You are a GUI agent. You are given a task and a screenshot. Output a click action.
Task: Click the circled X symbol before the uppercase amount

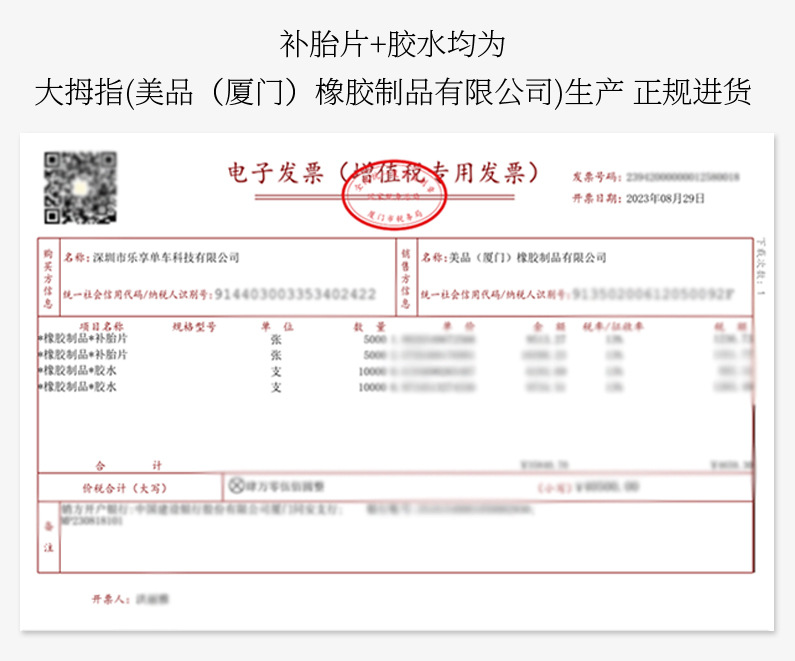pyautogui.click(x=236, y=486)
